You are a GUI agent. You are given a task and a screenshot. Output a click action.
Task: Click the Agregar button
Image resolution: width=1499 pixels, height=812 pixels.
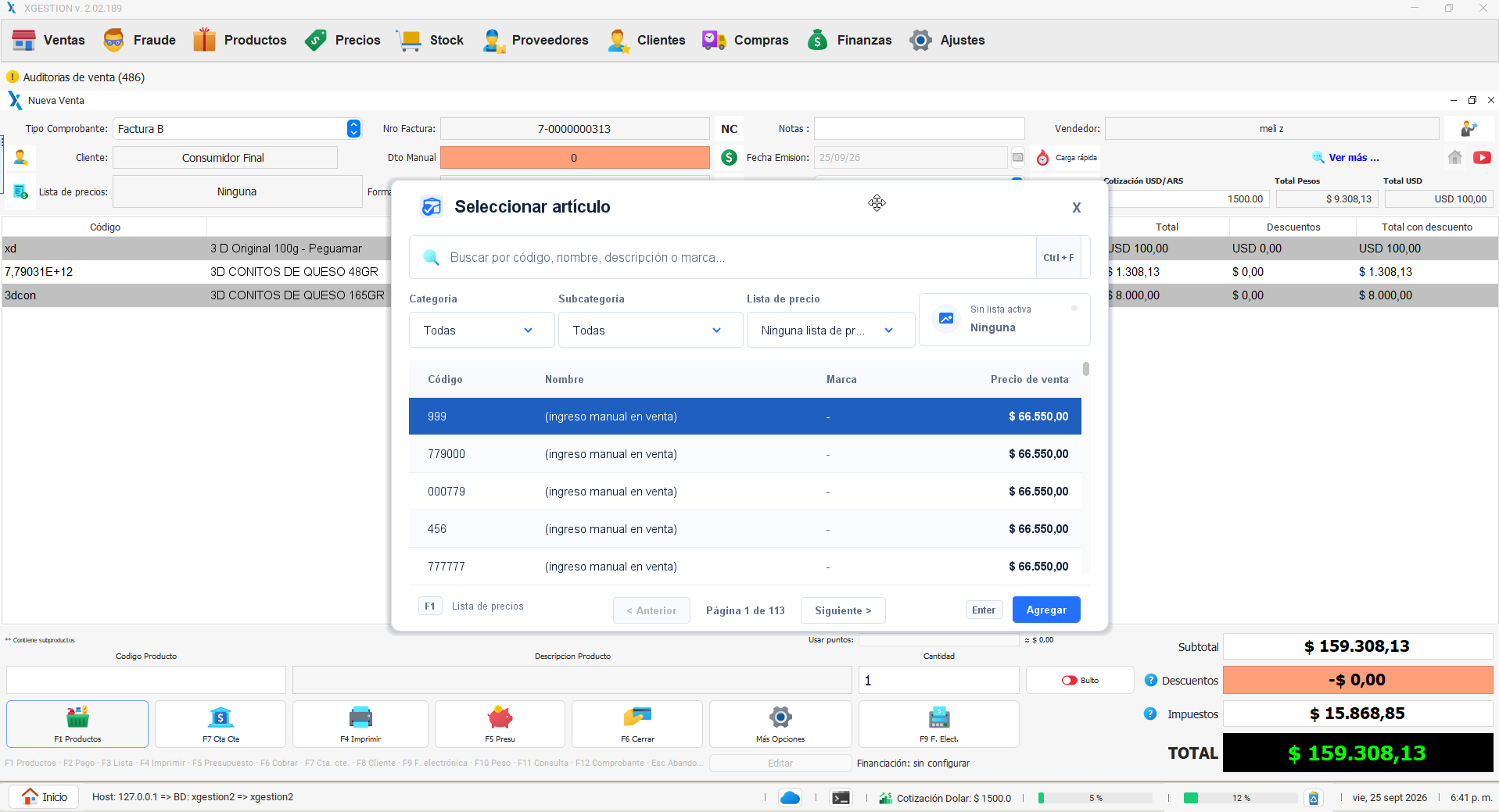(x=1046, y=610)
